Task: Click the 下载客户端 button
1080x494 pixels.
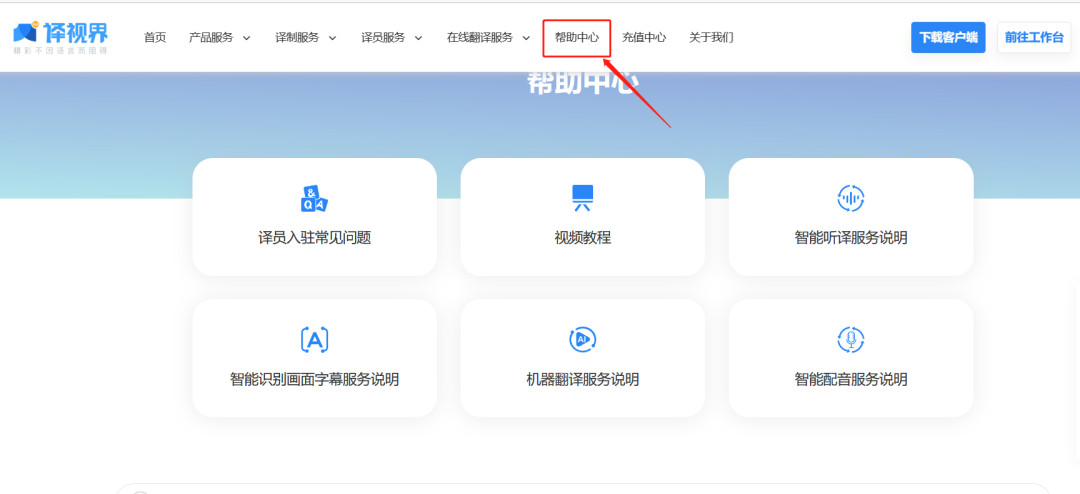Action: [x=948, y=37]
